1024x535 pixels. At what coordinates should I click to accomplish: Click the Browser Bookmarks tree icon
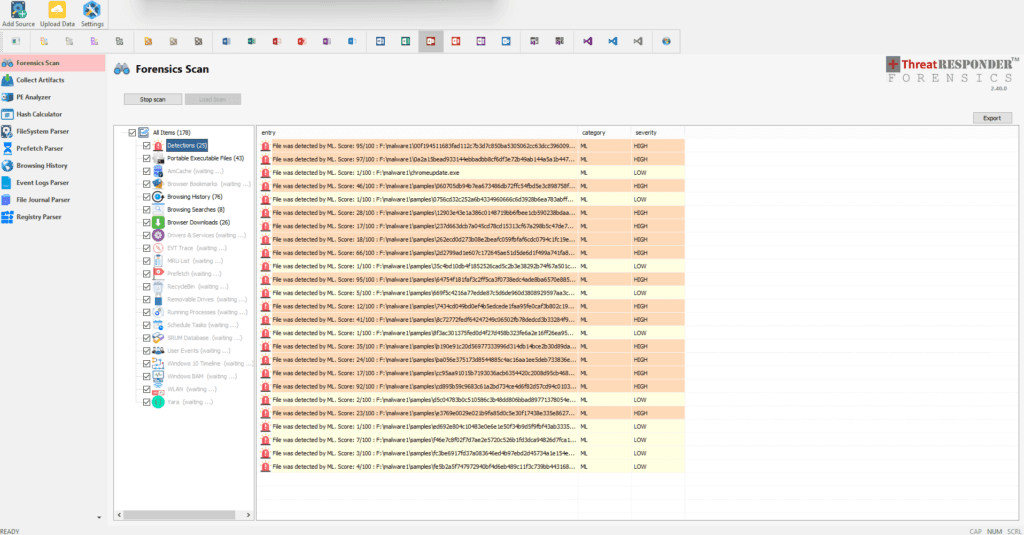tap(158, 184)
